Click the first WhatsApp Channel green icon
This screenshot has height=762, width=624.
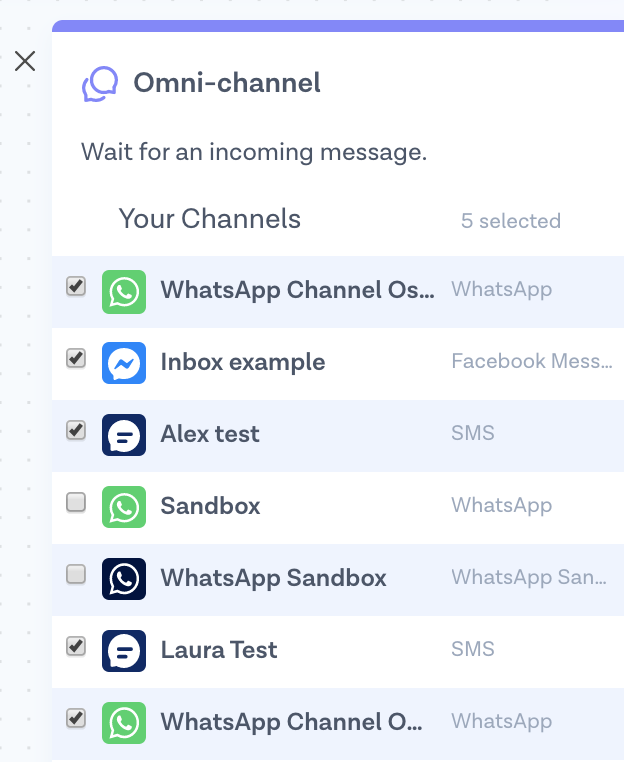pyautogui.click(x=124, y=290)
